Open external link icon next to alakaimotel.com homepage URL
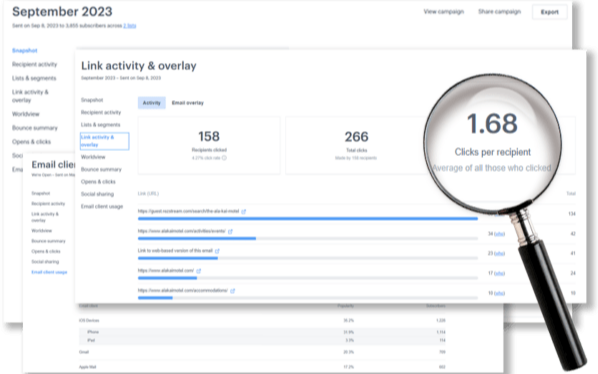 pyautogui.click(x=198, y=271)
